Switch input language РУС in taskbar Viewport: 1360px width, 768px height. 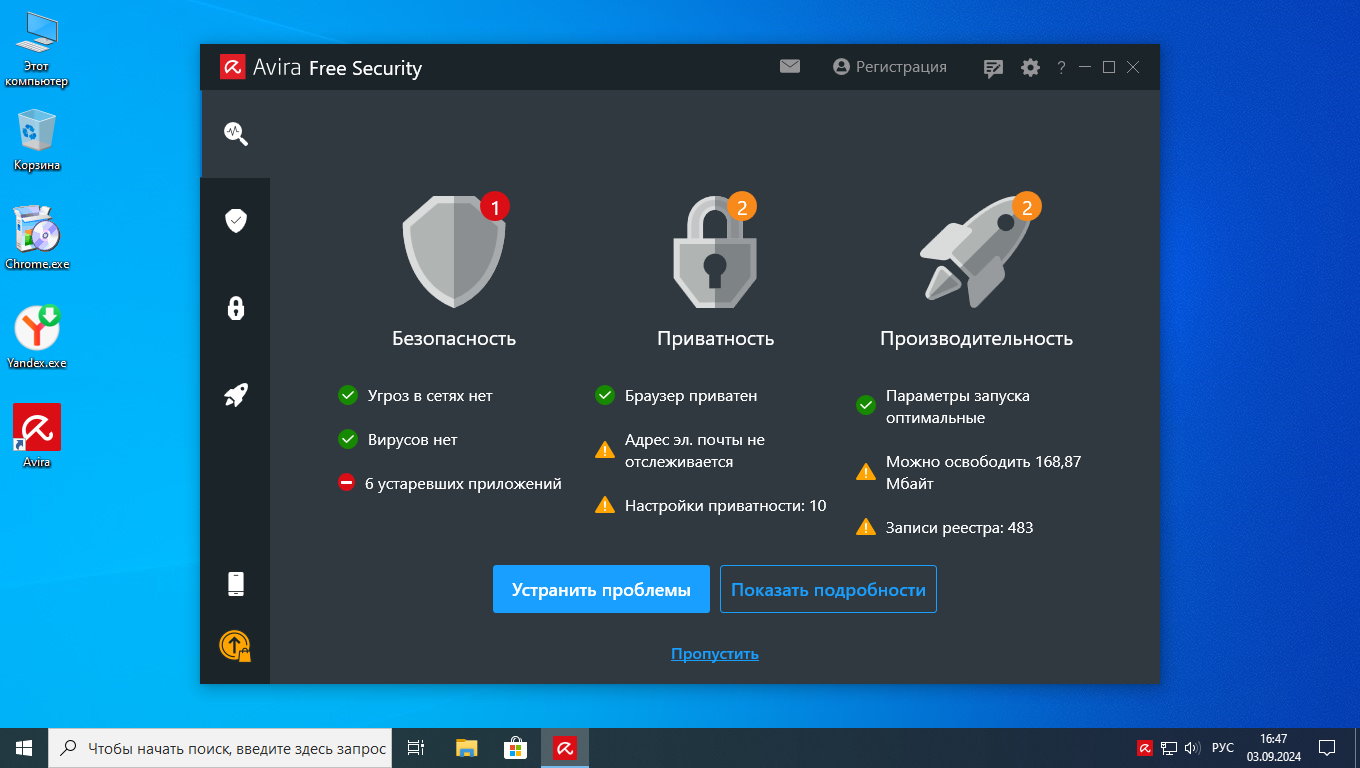(x=1223, y=748)
